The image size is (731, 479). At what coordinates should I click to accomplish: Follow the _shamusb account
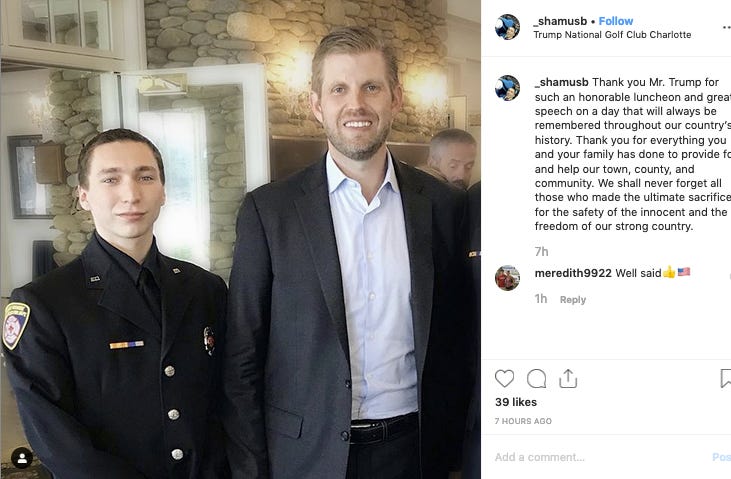615,21
